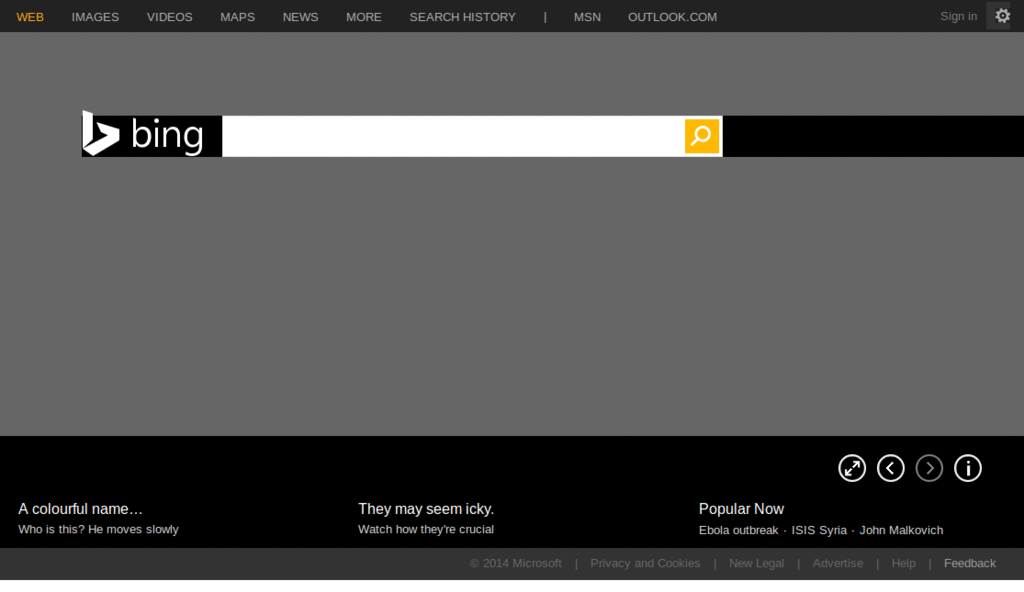Screen dimensions: 1024x592
Task: Click the full-screen expand image icon
Action: click(x=852, y=468)
